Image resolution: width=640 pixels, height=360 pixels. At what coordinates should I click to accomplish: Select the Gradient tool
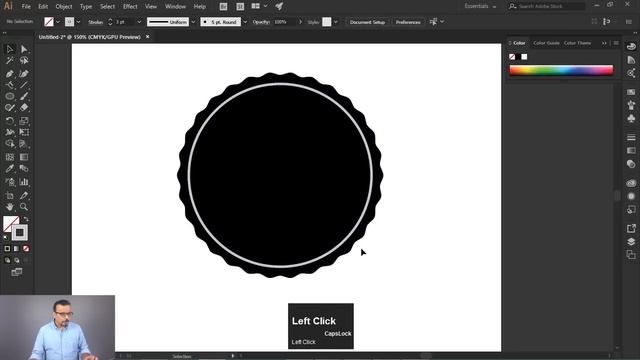tap(24, 157)
